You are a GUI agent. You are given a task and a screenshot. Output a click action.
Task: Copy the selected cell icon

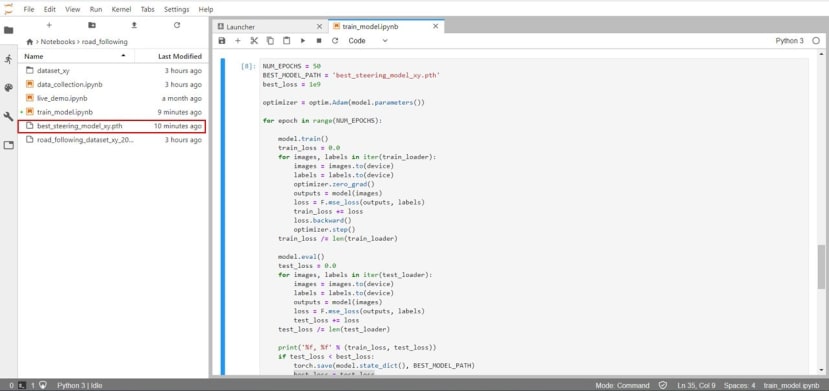coord(270,41)
